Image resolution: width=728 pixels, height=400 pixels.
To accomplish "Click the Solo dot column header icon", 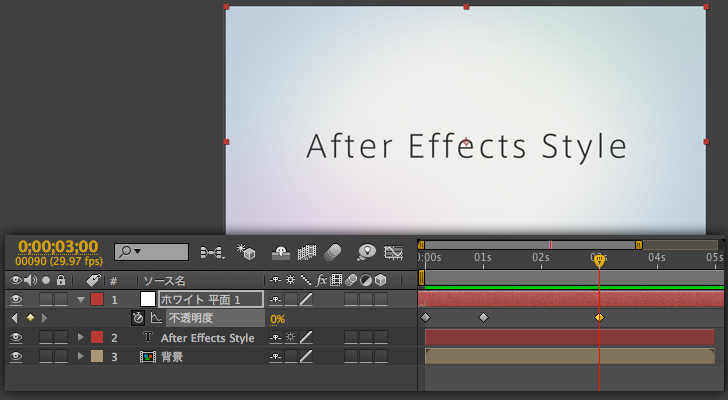I will [x=46, y=280].
